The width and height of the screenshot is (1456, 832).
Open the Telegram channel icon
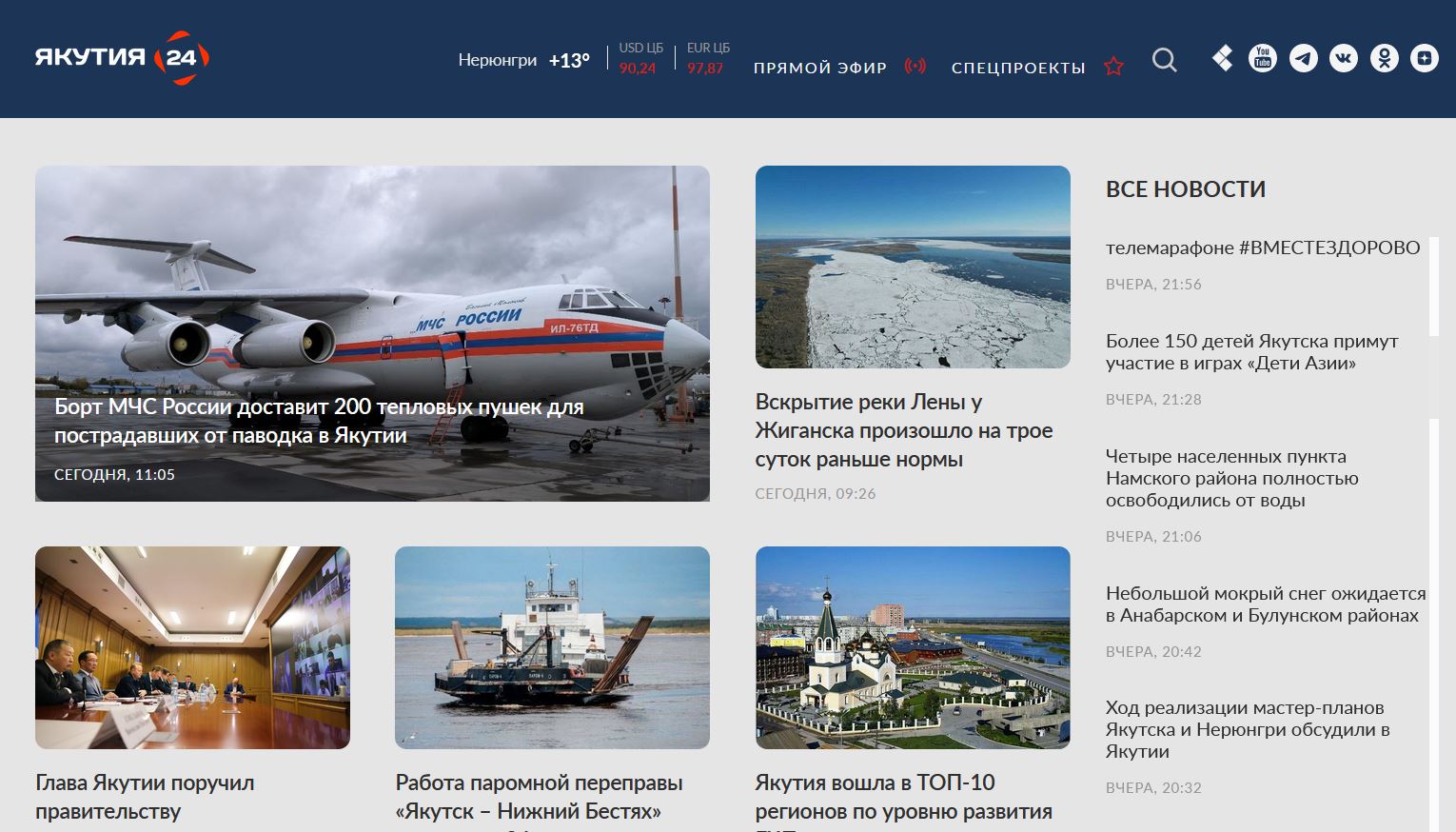[x=1303, y=58]
